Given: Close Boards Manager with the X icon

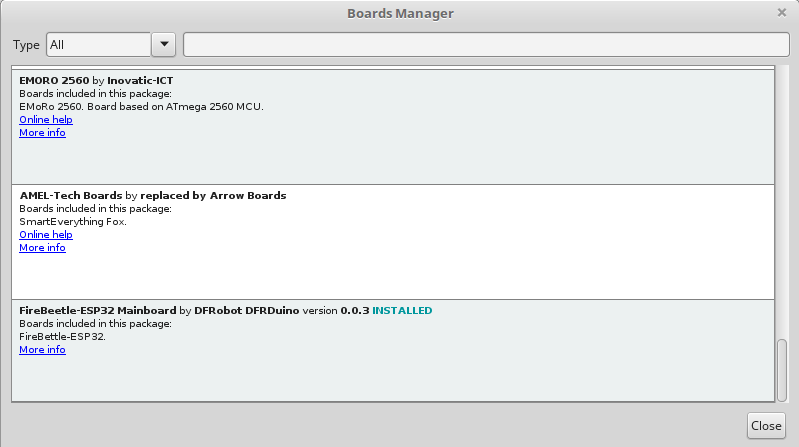Looking at the screenshot, I should (782, 13).
